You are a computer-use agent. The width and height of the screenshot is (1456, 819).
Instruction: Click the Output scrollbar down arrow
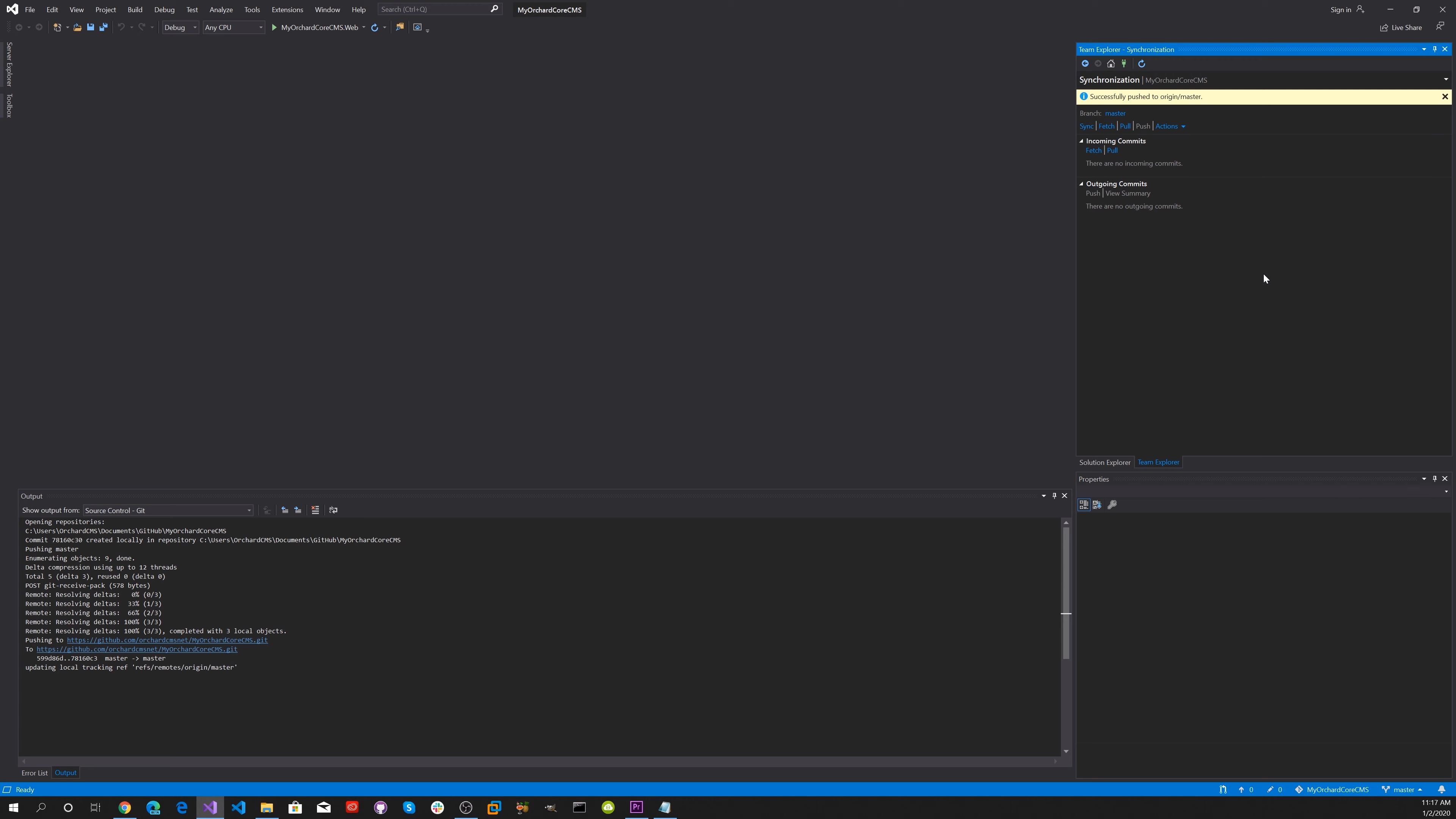[x=1066, y=751]
